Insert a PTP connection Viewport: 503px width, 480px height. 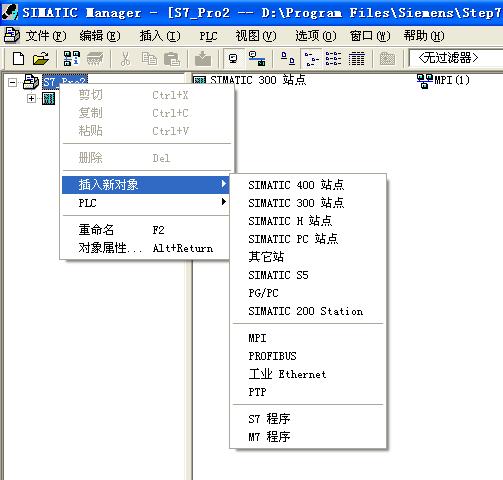(x=308, y=392)
